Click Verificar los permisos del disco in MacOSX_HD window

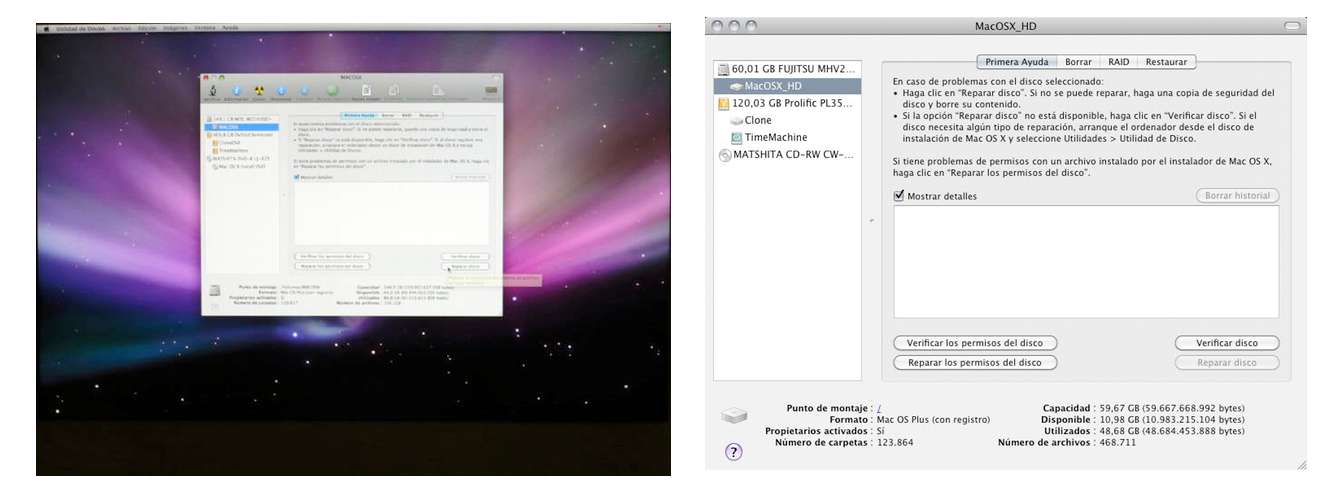[x=975, y=343]
